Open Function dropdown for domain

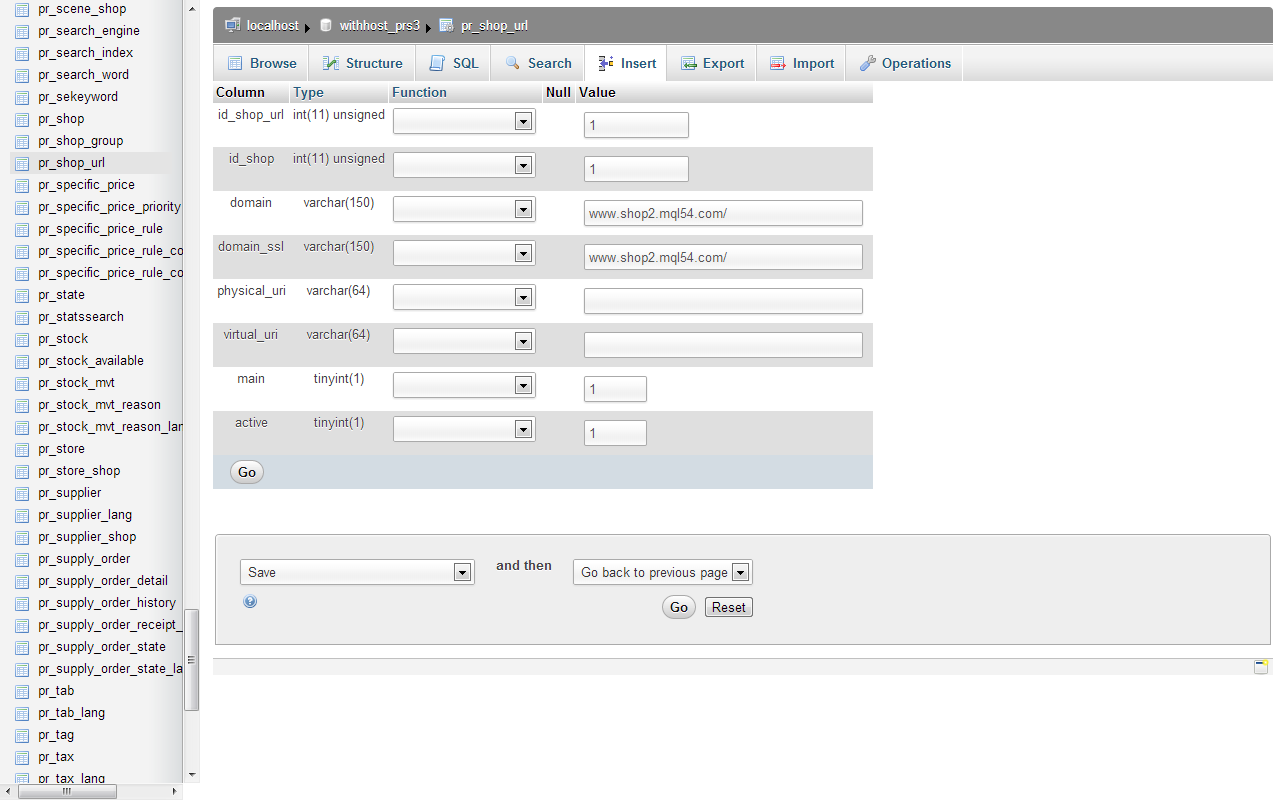[x=464, y=209]
